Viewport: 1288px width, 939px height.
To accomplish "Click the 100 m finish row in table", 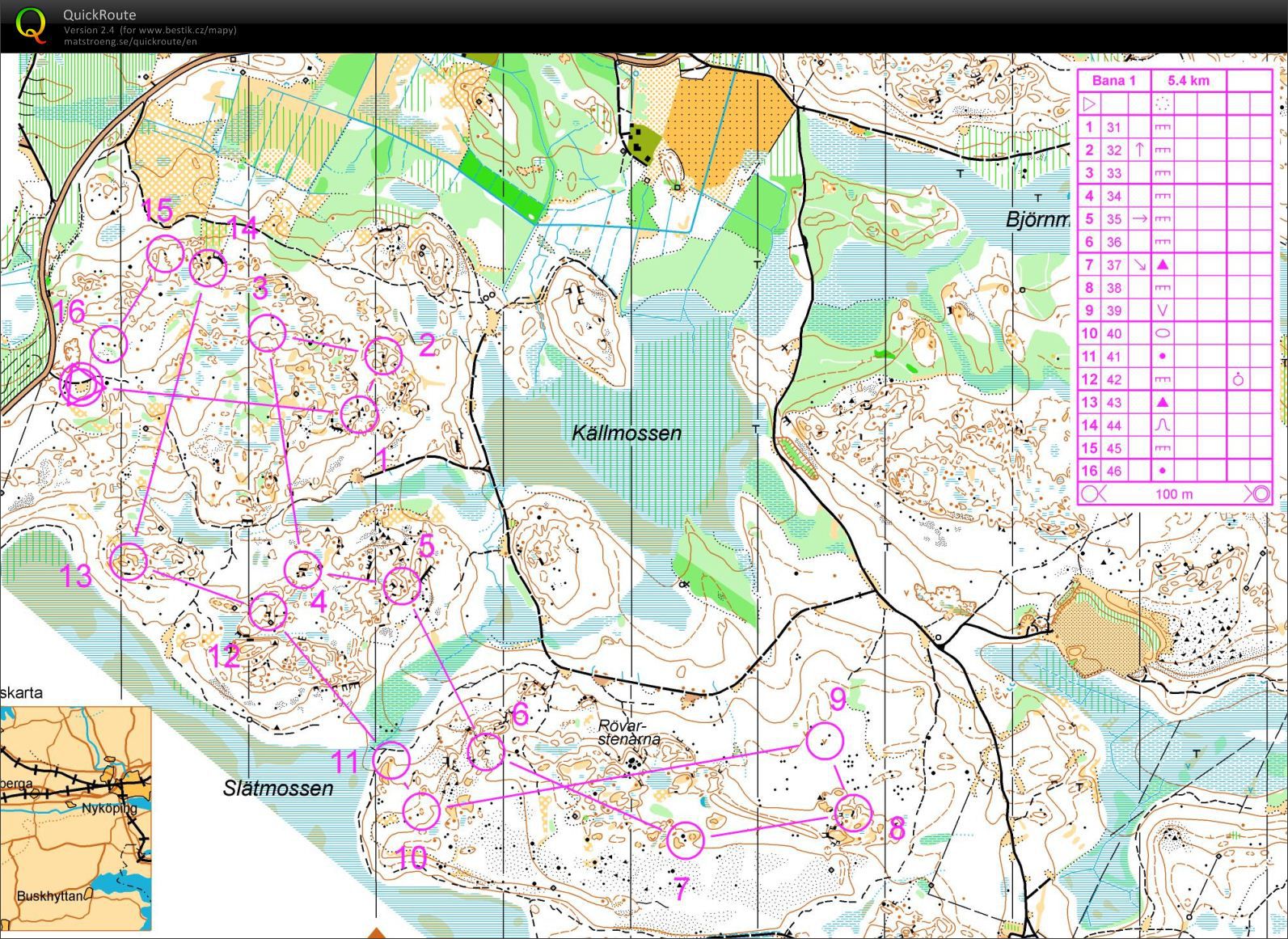I will (x=1175, y=493).
